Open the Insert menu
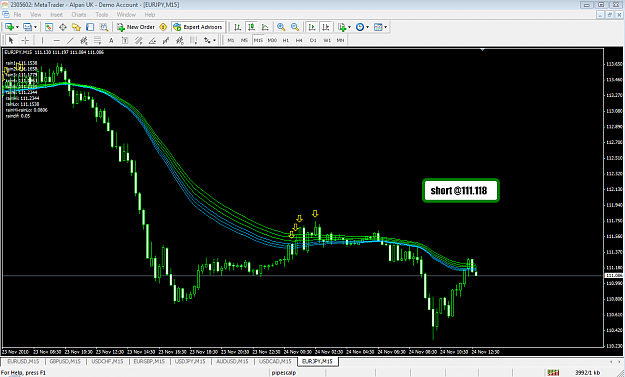This screenshot has width=625, height=377. tap(56, 15)
